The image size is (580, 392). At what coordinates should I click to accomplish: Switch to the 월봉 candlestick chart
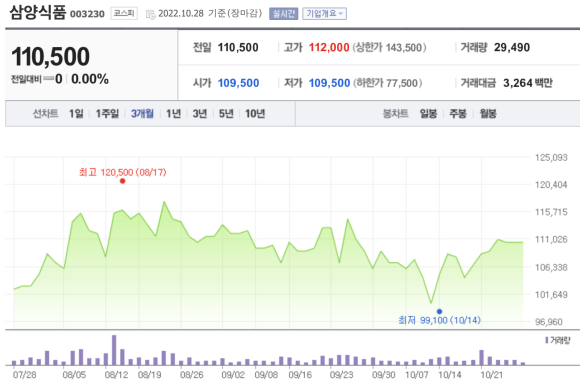(x=488, y=114)
